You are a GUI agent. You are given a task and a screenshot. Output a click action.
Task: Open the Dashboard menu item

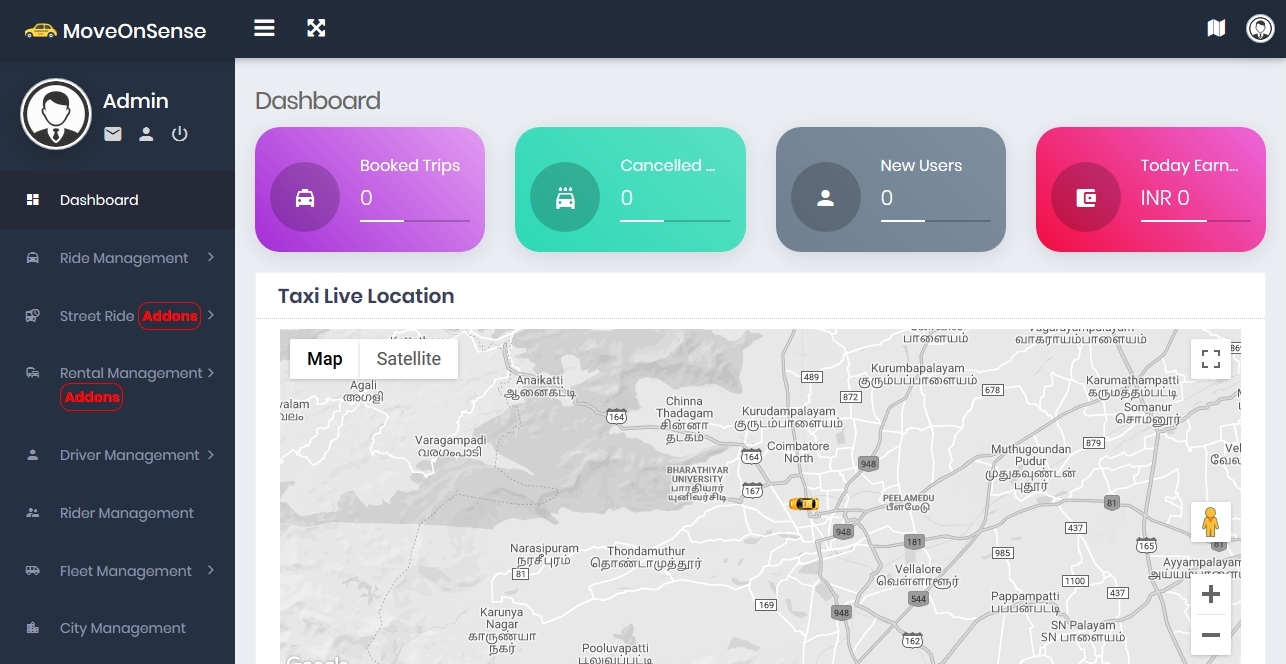[x=117, y=200]
